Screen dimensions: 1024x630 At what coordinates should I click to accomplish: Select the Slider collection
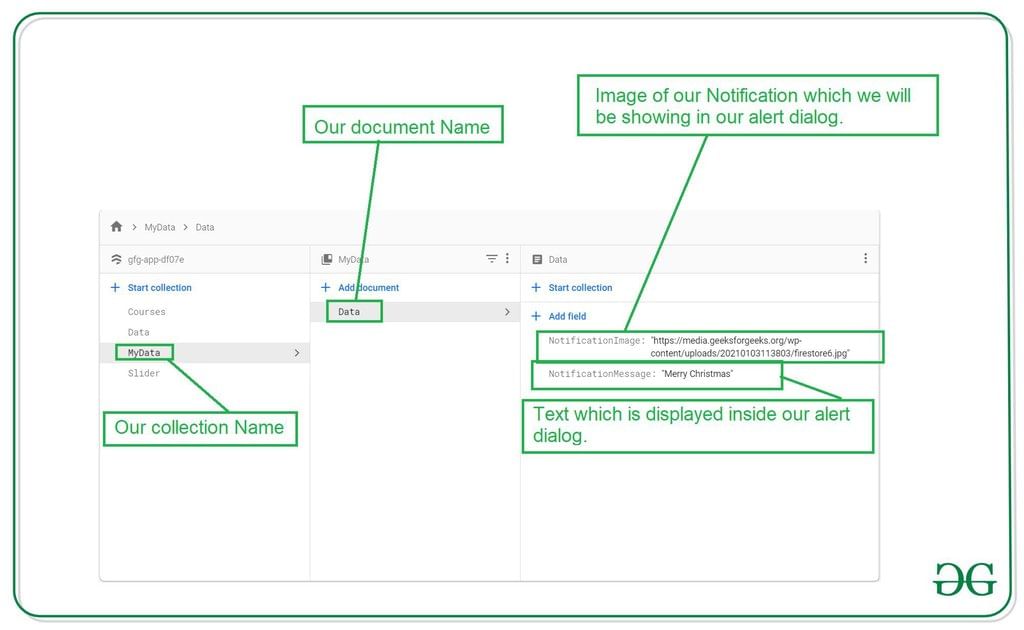pyautogui.click(x=142, y=371)
